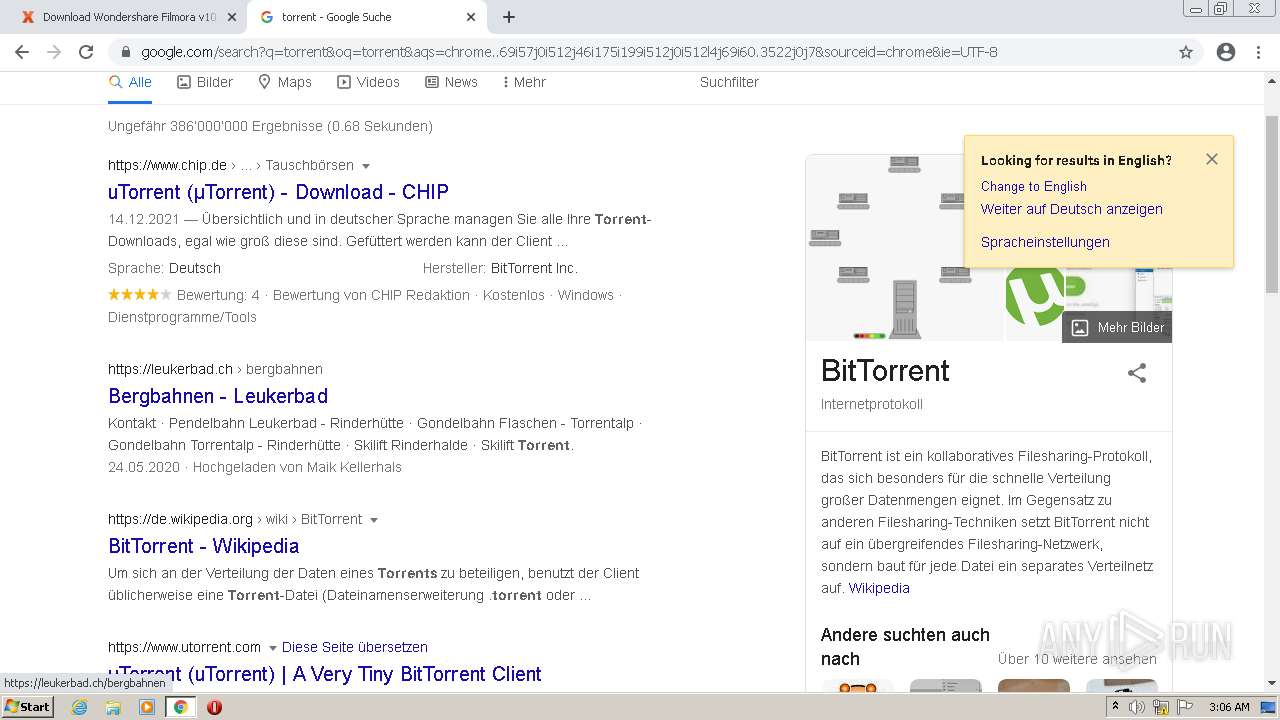Click Mehr Bilder button on knowledge panel
Viewport: 1280px width, 720px height.
click(x=1117, y=327)
